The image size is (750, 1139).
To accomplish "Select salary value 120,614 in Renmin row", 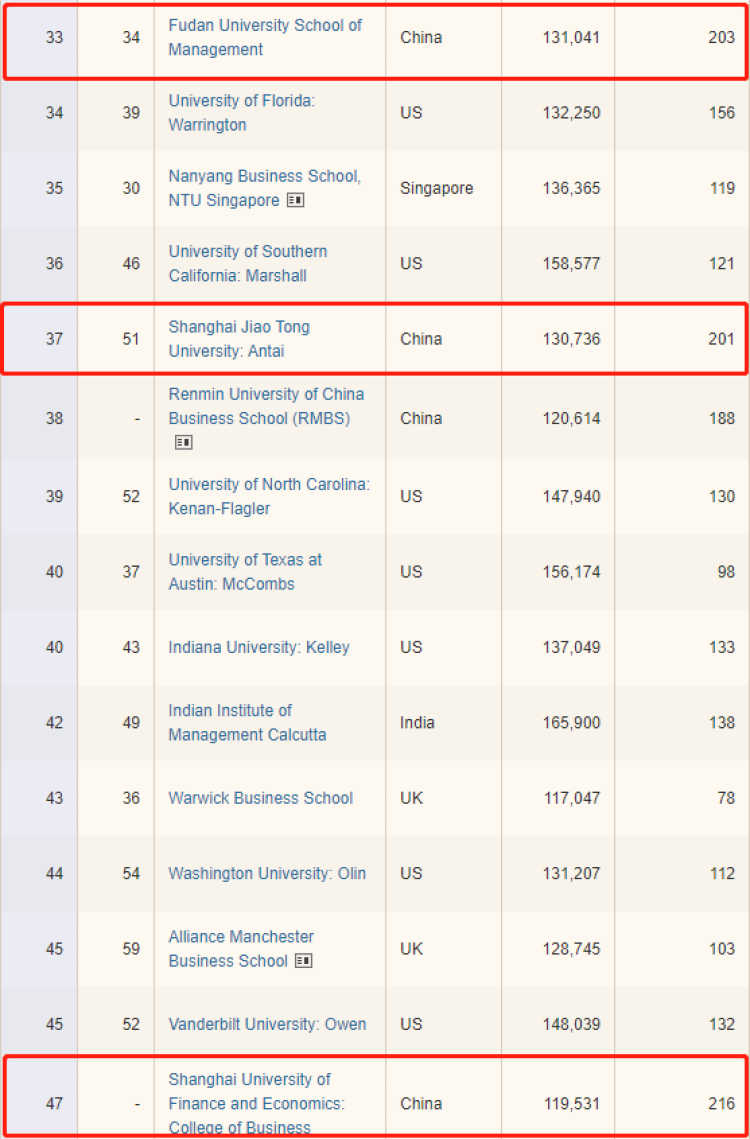I will [571, 419].
